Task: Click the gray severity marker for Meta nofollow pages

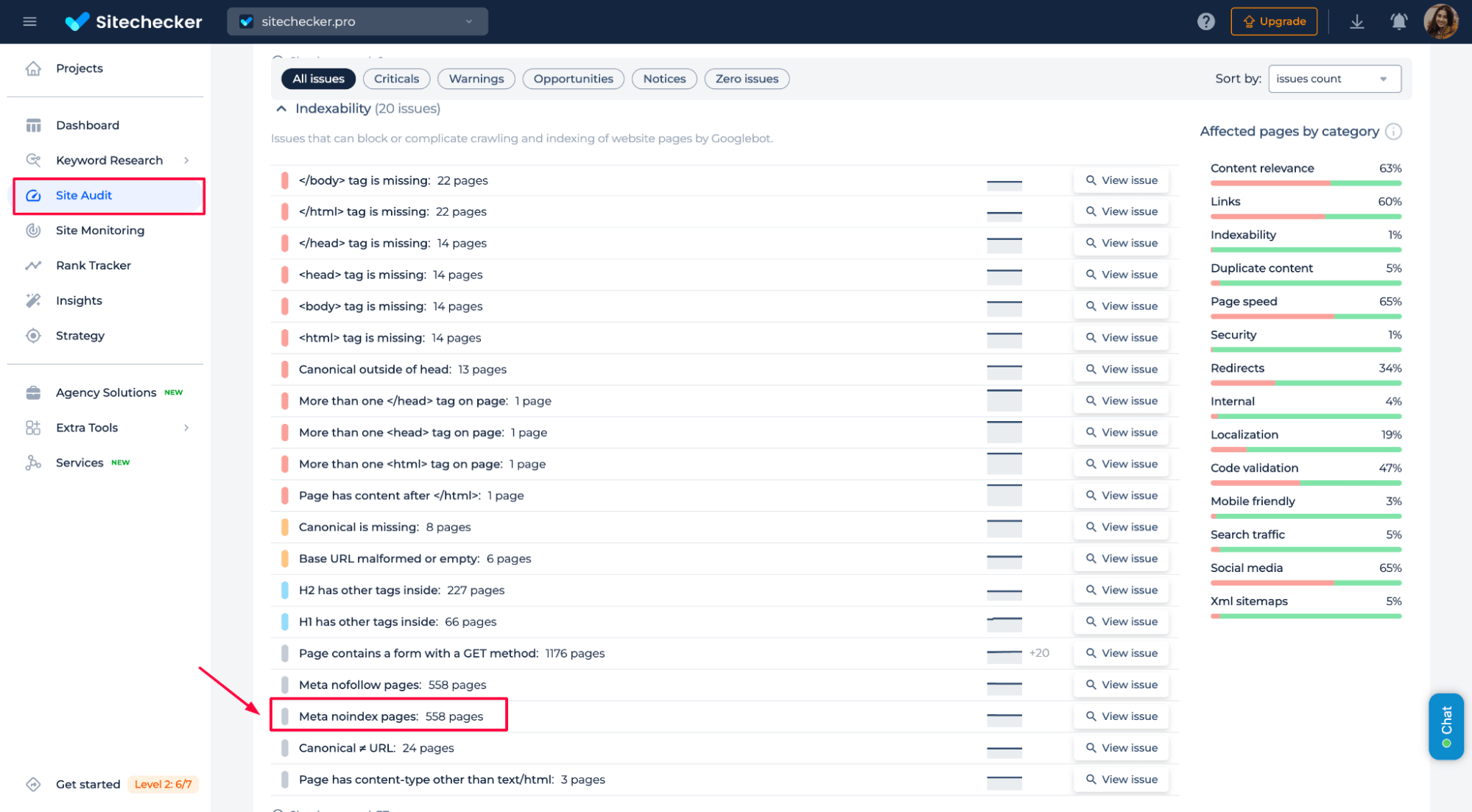Action: click(x=285, y=685)
